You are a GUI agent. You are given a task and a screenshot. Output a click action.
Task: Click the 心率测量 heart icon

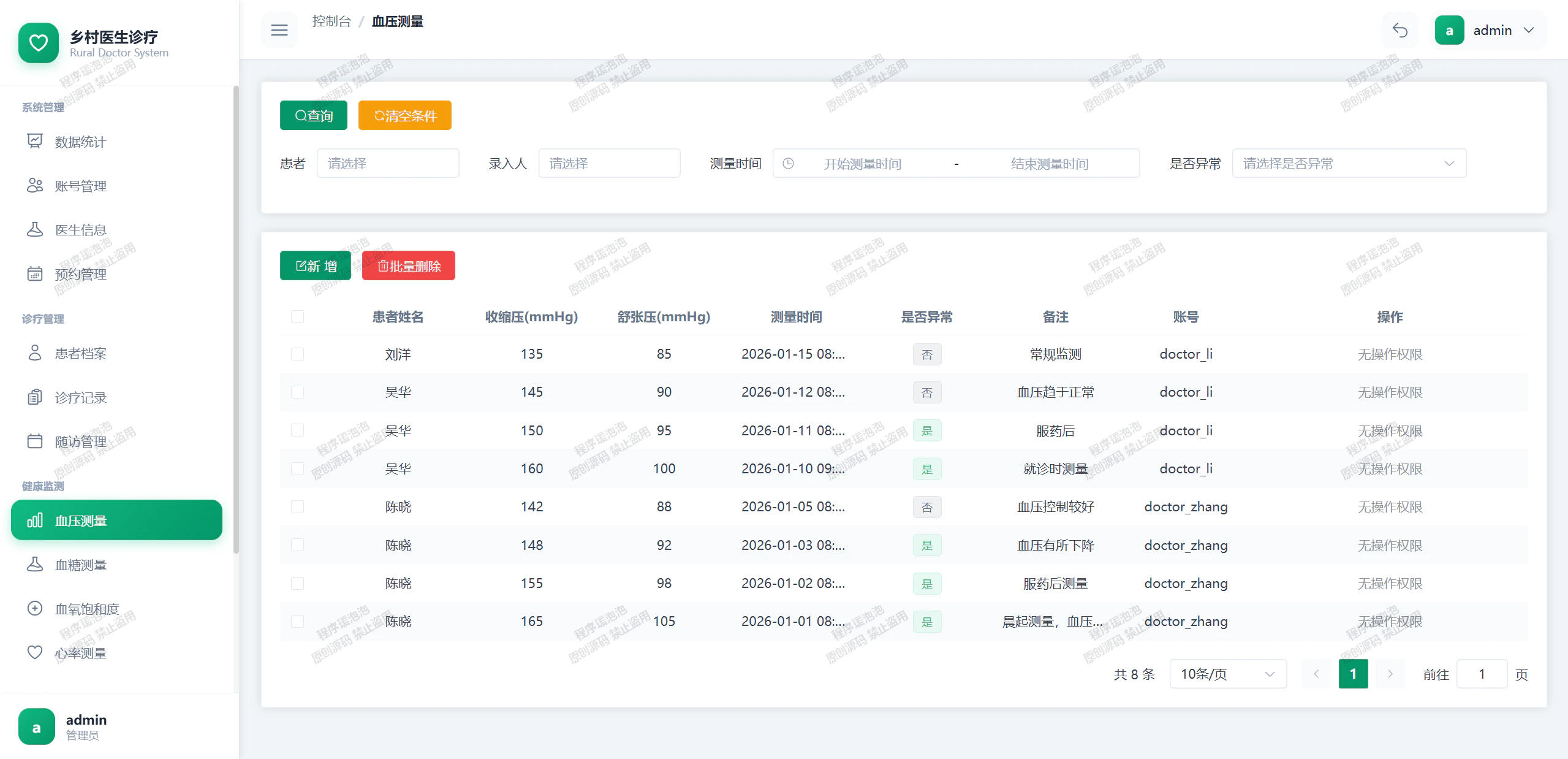click(35, 653)
